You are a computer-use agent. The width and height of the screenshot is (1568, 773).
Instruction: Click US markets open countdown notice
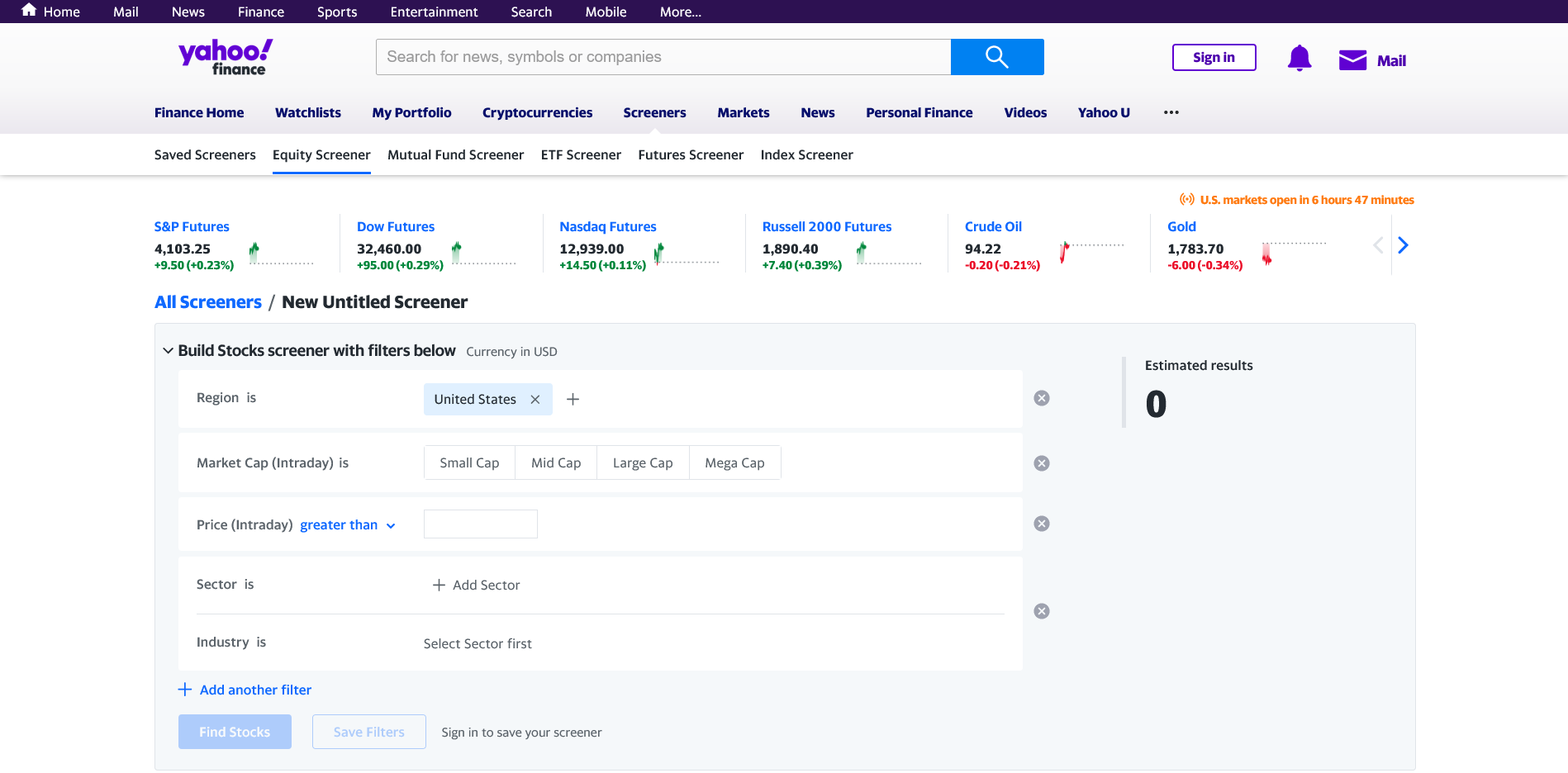pyautogui.click(x=1297, y=200)
